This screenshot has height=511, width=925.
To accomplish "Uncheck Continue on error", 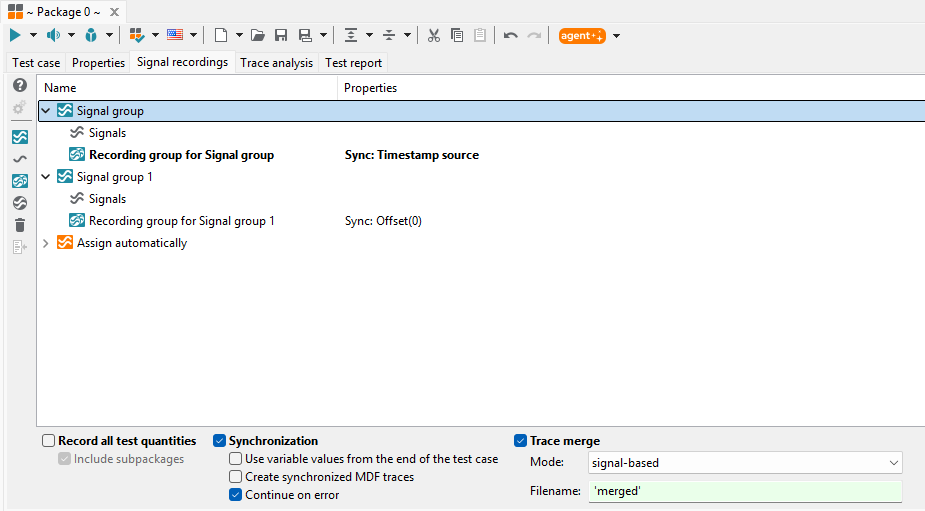I will pos(235,494).
